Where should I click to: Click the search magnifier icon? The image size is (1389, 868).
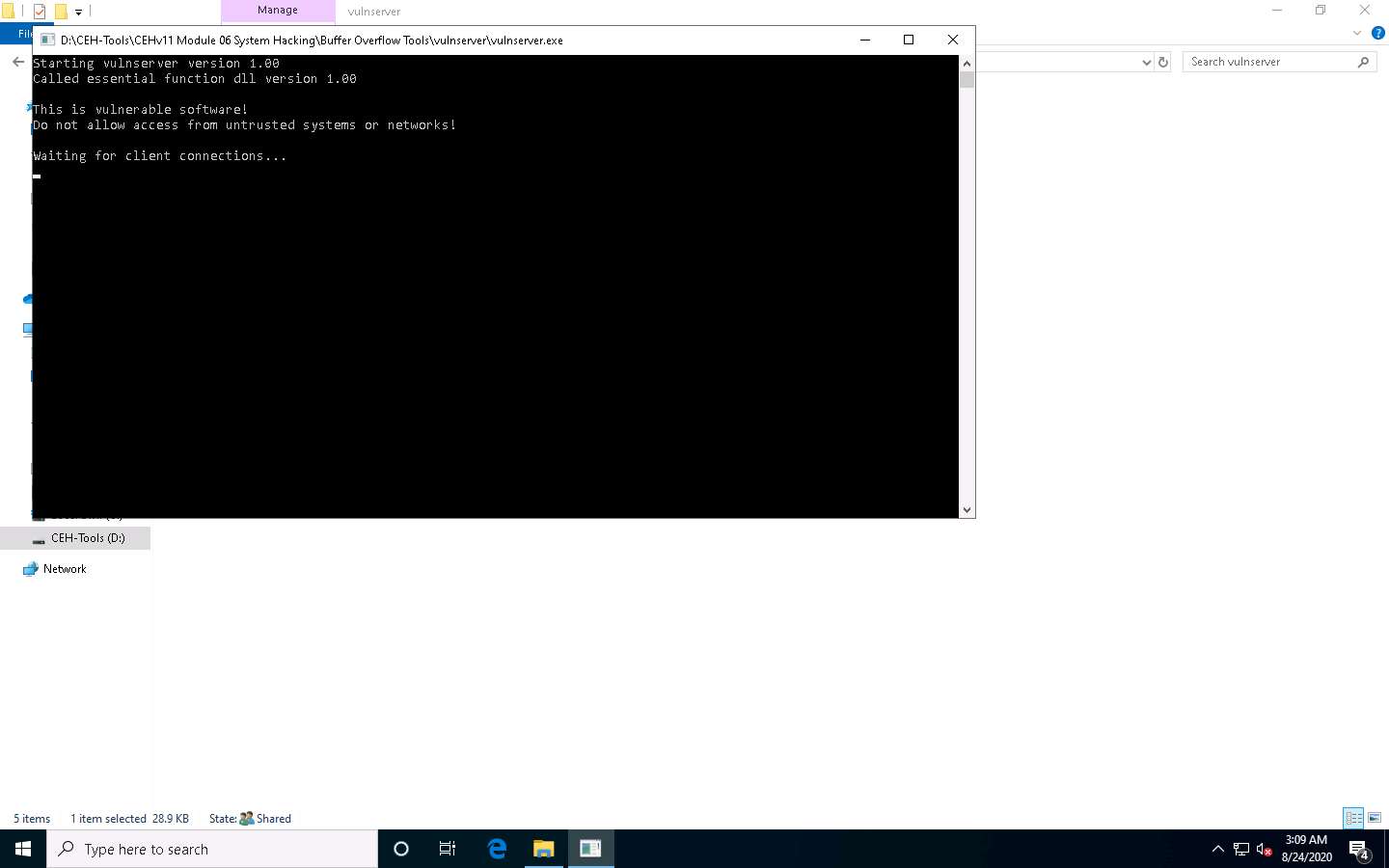click(x=1363, y=62)
